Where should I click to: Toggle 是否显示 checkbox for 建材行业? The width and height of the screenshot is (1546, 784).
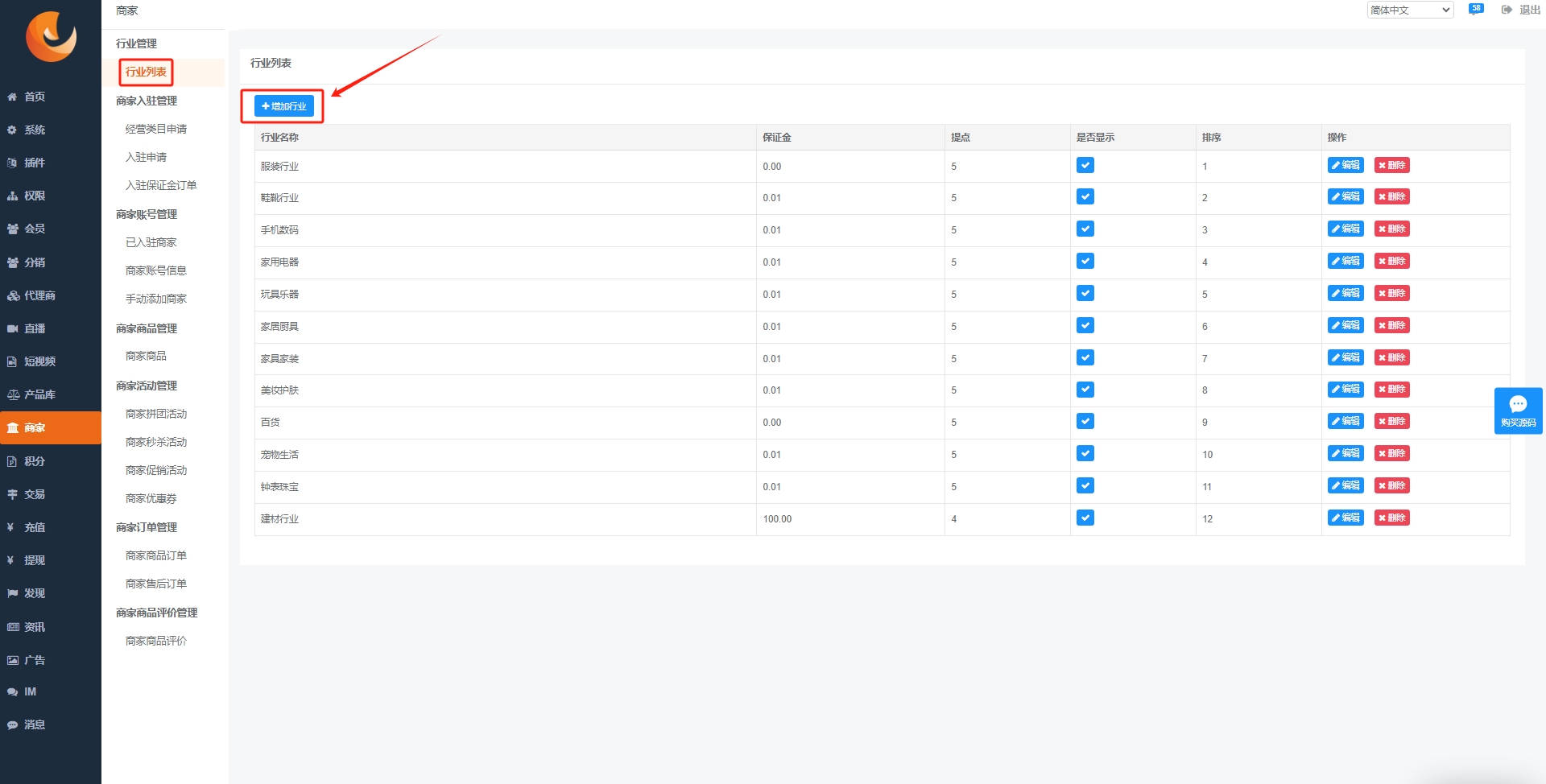1085,518
